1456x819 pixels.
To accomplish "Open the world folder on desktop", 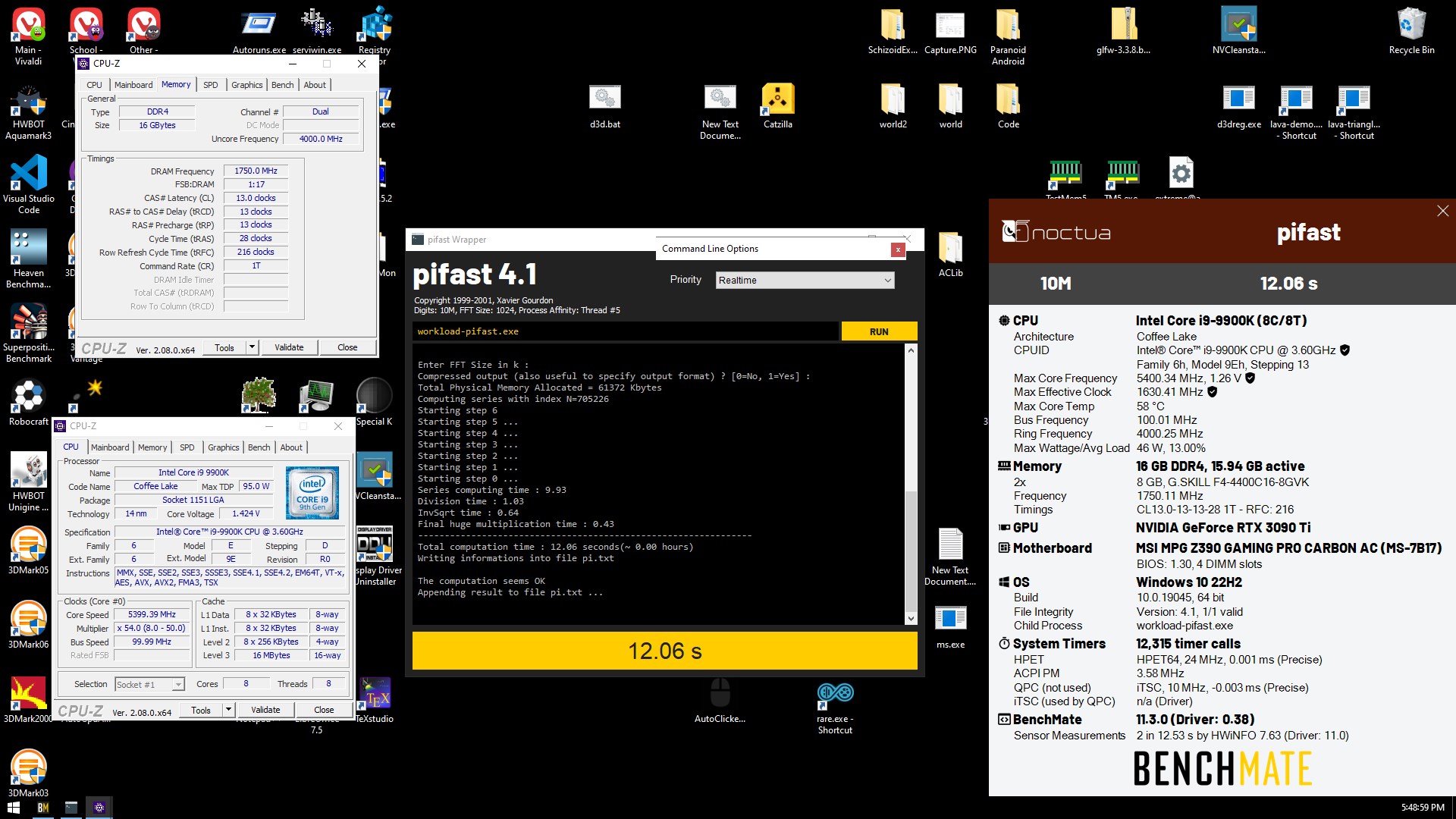I will (x=951, y=106).
